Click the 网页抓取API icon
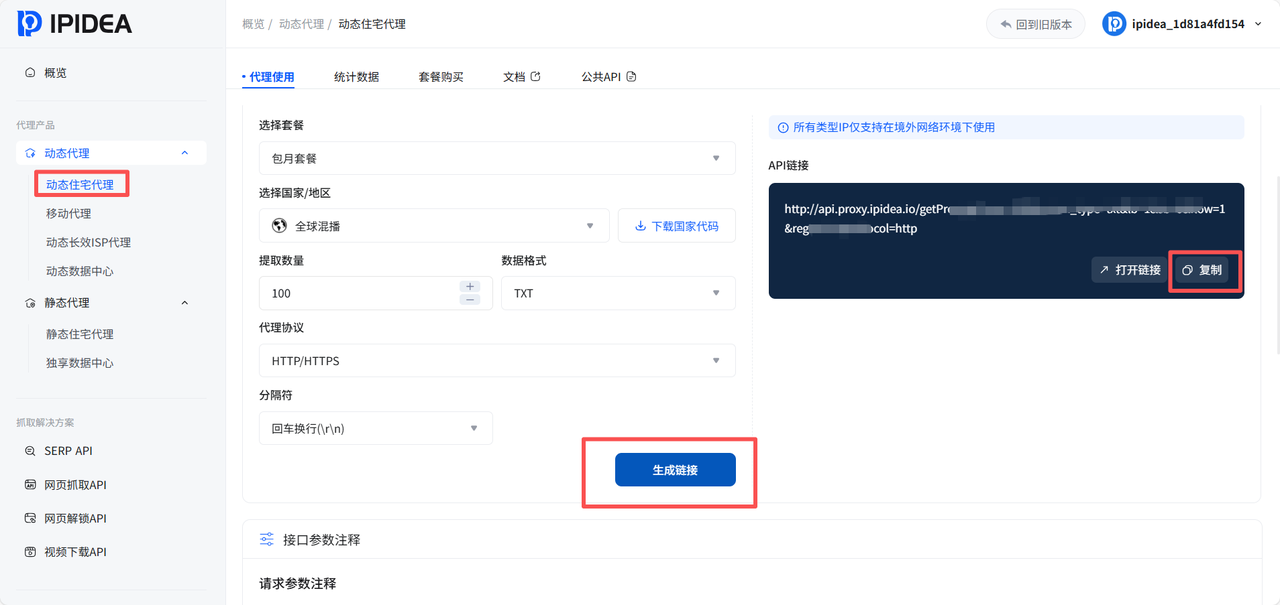 (30, 485)
